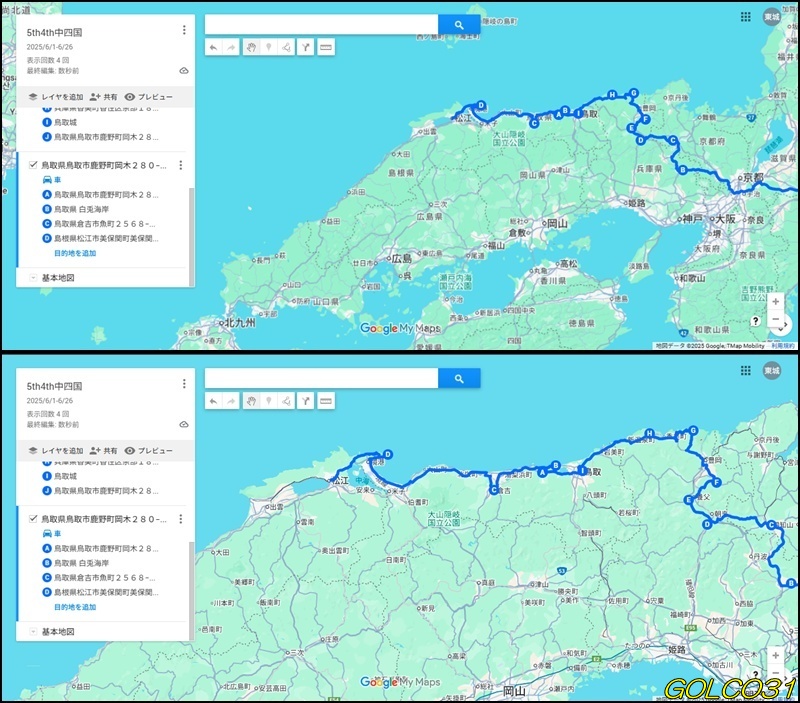Screen dimensions: 800x703
Task: Expand the 基本地図 arrow in the lower panel
Action: [33, 632]
